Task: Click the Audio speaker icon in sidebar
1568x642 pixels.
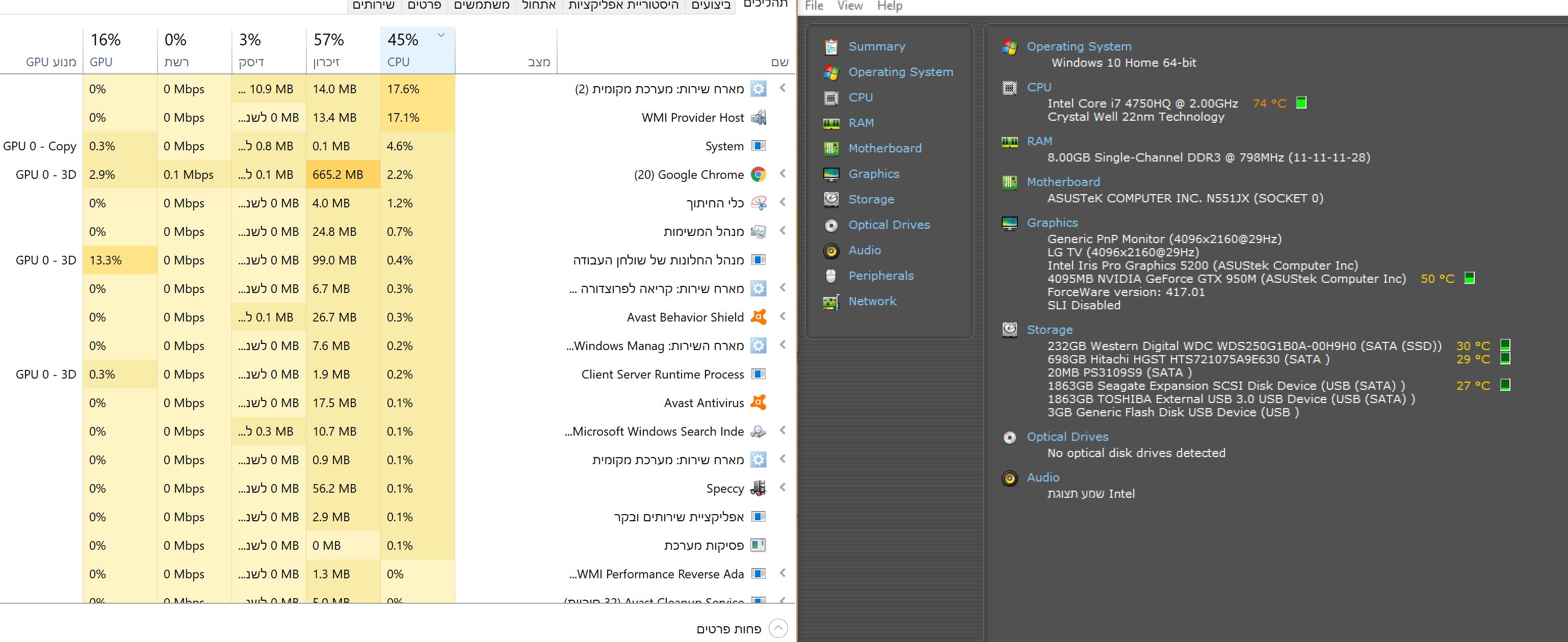Action: 831,251
